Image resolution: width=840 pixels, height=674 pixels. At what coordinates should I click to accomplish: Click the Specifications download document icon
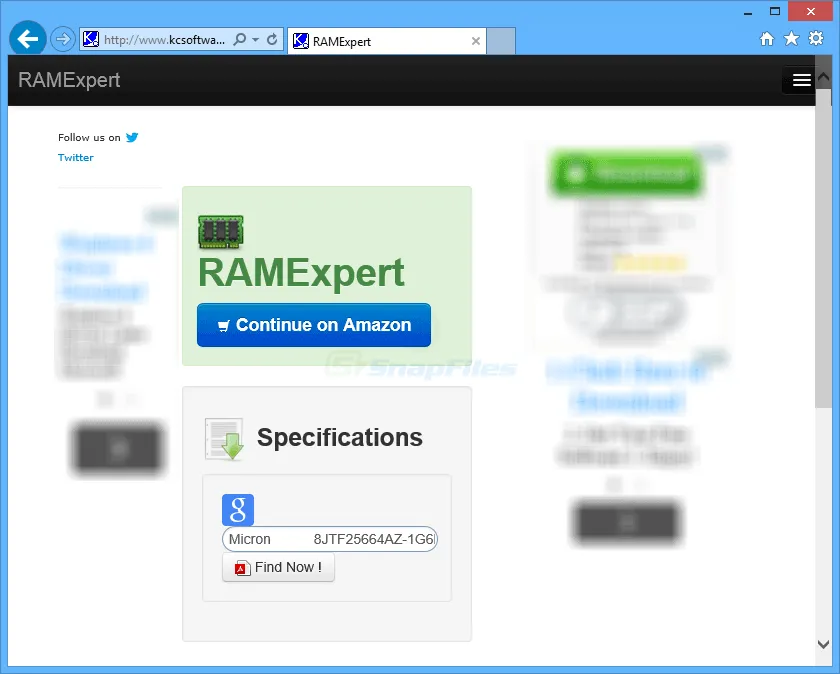224,438
